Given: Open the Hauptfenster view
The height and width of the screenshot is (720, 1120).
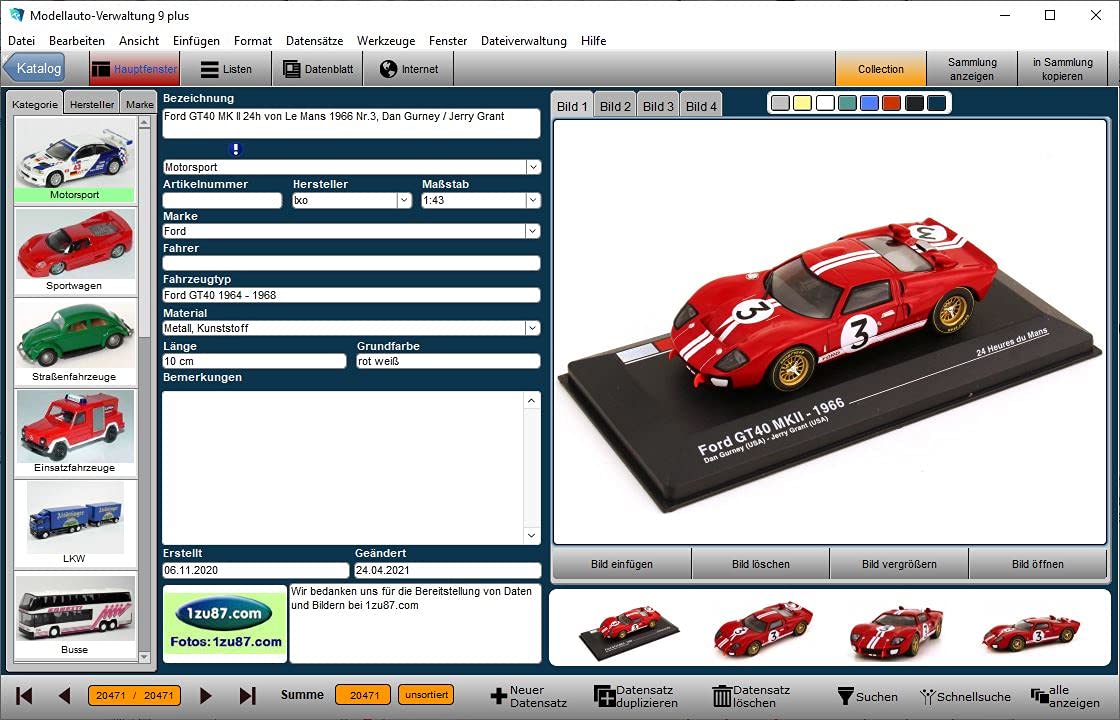Looking at the screenshot, I should click(134, 69).
